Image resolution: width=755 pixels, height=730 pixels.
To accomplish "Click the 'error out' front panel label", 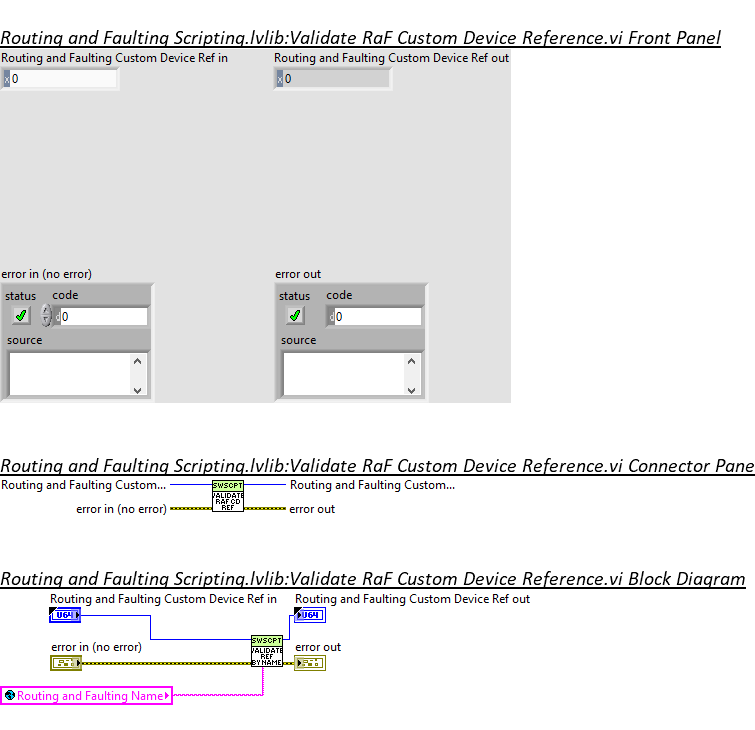I will click(x=298, y=274).
